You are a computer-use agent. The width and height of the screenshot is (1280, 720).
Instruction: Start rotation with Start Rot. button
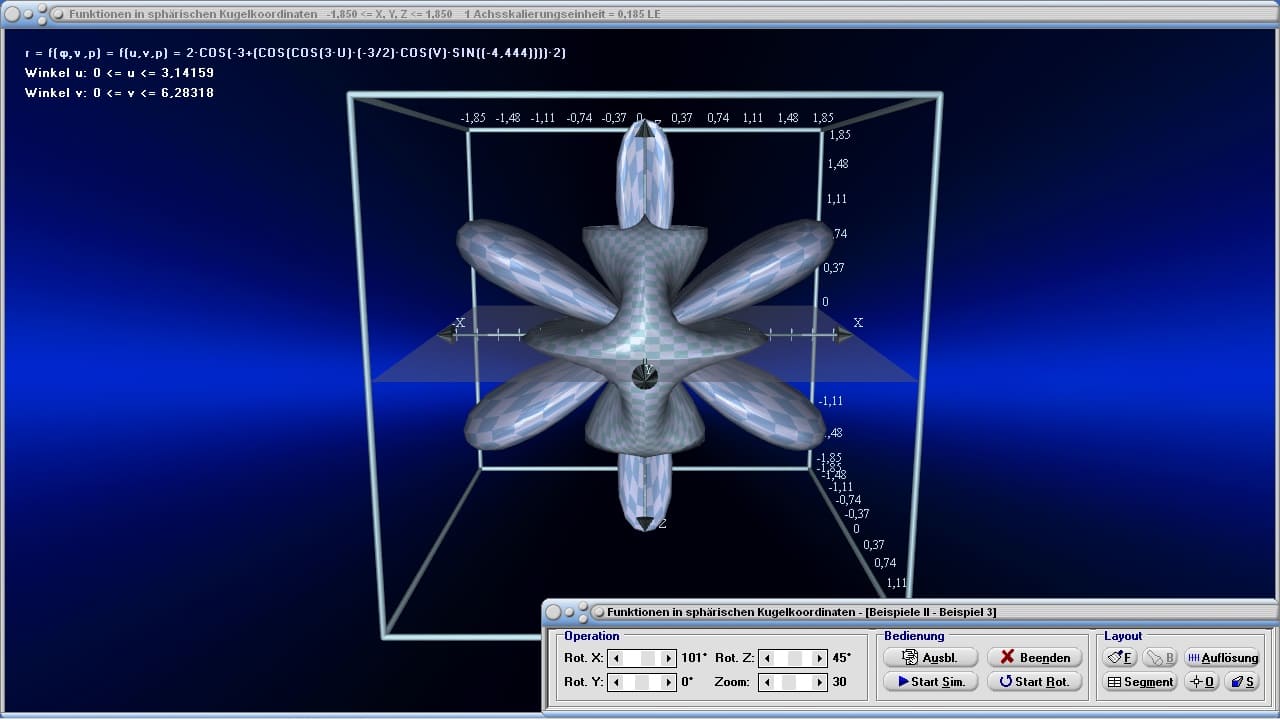1034,681
